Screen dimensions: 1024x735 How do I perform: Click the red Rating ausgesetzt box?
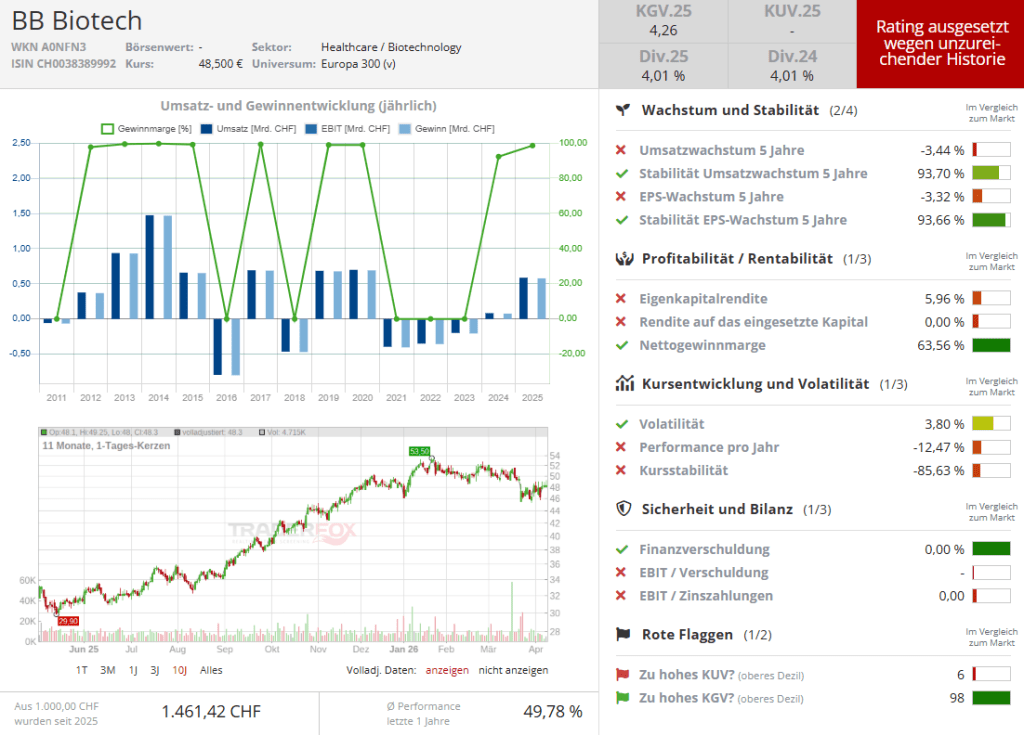(940, 44)
